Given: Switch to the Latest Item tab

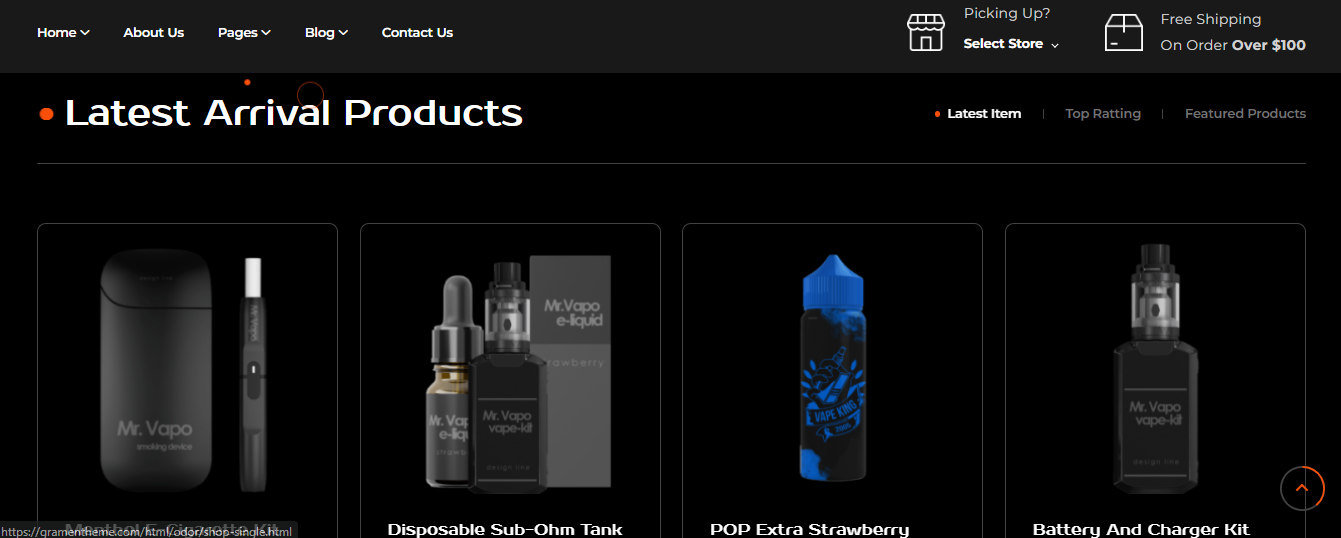Looking at the screenshot, I should (x=984, y=114).
